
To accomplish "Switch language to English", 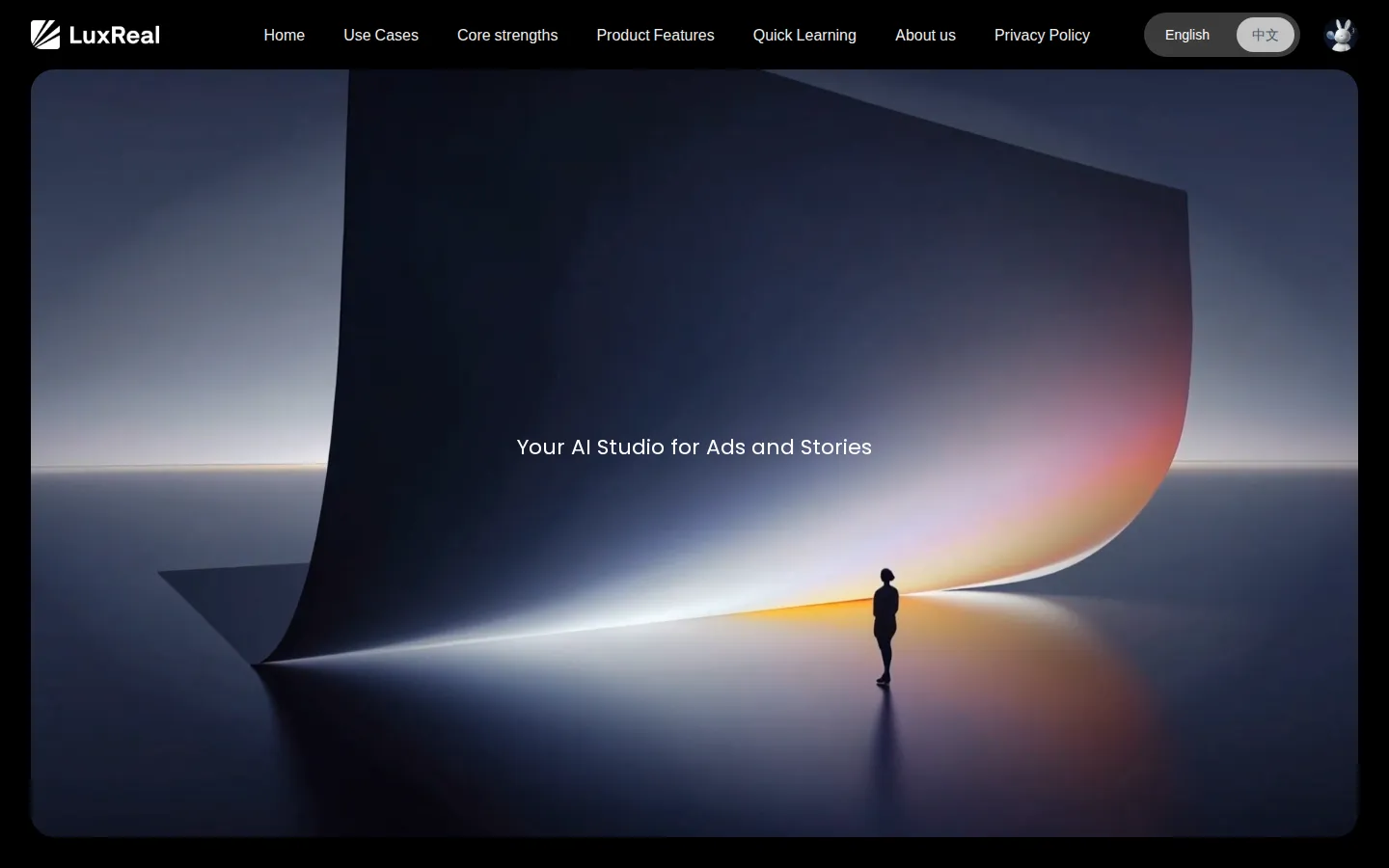I will tap(1187, 35).
